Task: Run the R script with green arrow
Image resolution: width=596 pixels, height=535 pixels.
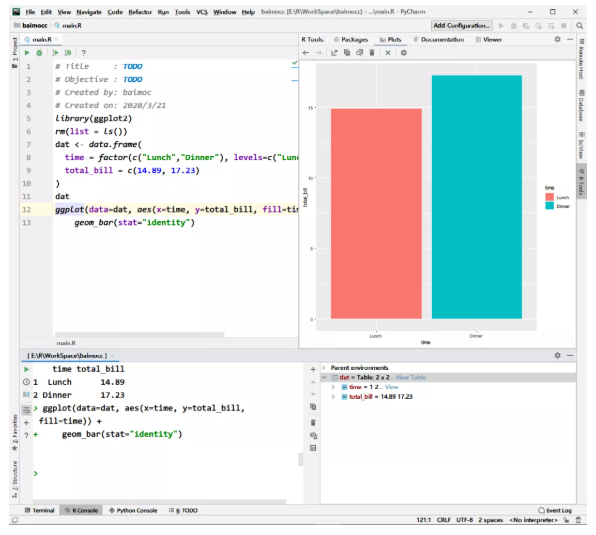Action: [27, 53]
